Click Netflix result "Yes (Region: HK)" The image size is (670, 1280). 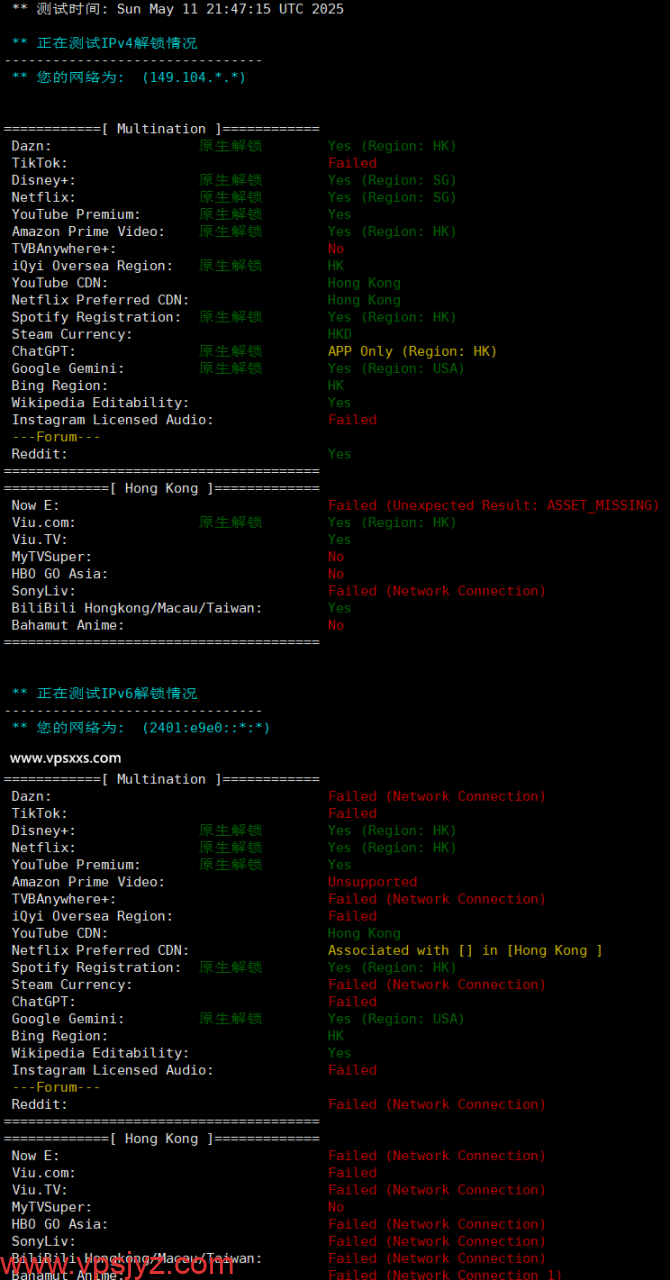[392, 847]
